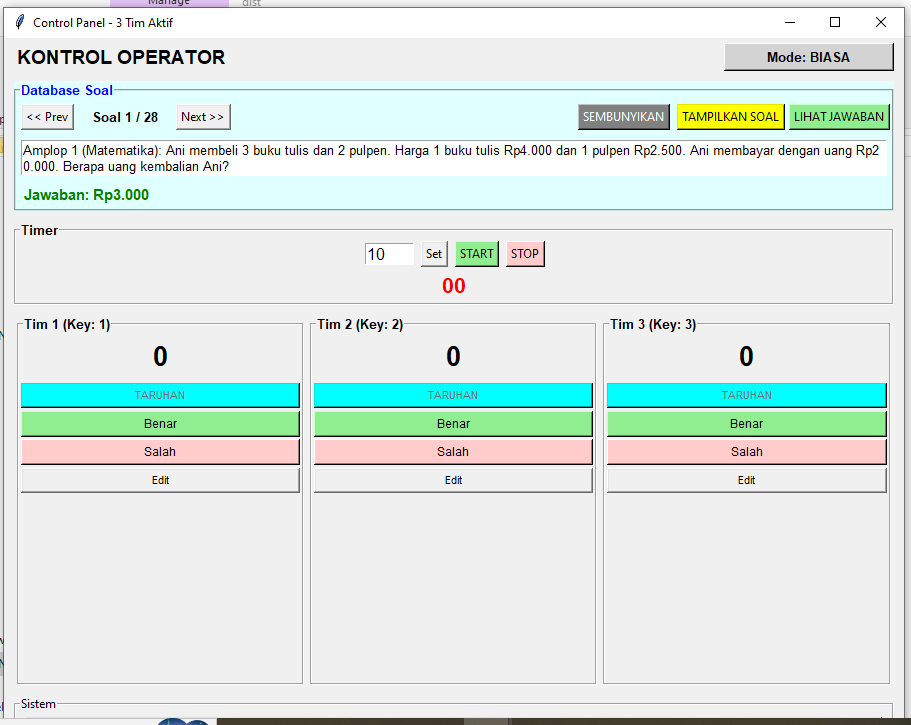Start the countdown timer
The image size is (911, 725).
[x=477, y=254]
